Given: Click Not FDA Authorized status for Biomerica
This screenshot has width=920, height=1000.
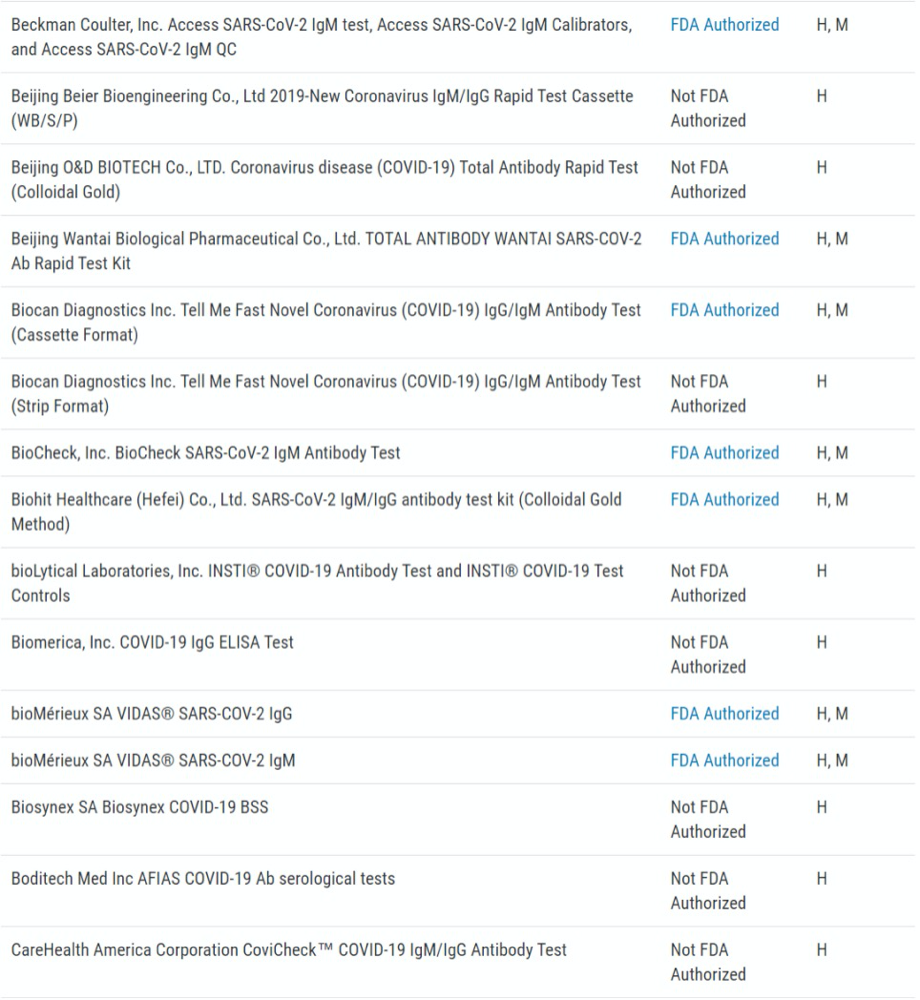Looking at the screenshot, I should point(708,655).
